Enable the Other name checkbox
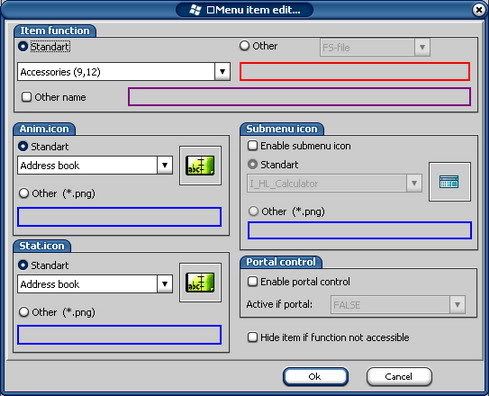 (26, 97)
